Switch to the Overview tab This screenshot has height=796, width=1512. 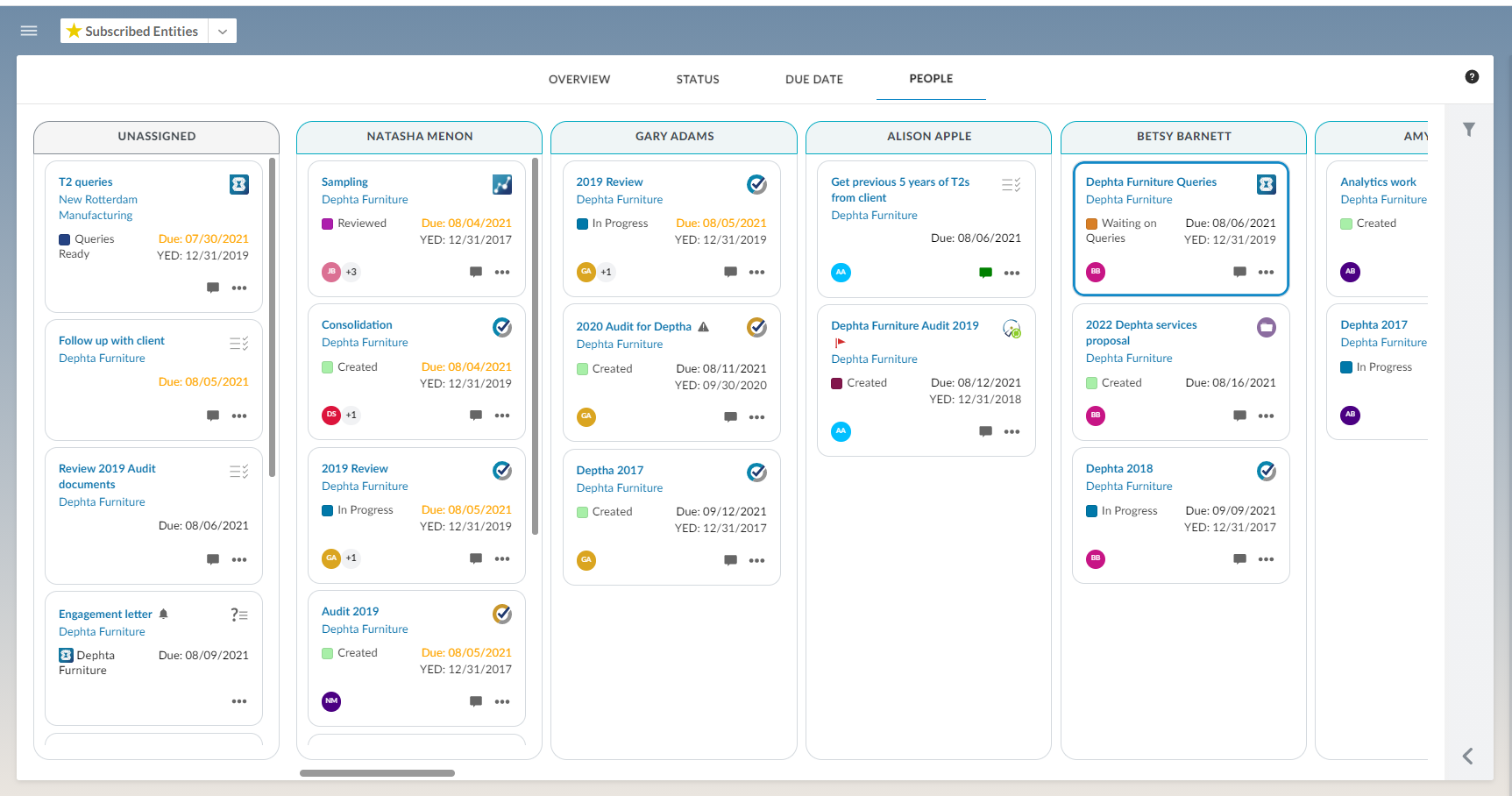(x=579, y=79)
